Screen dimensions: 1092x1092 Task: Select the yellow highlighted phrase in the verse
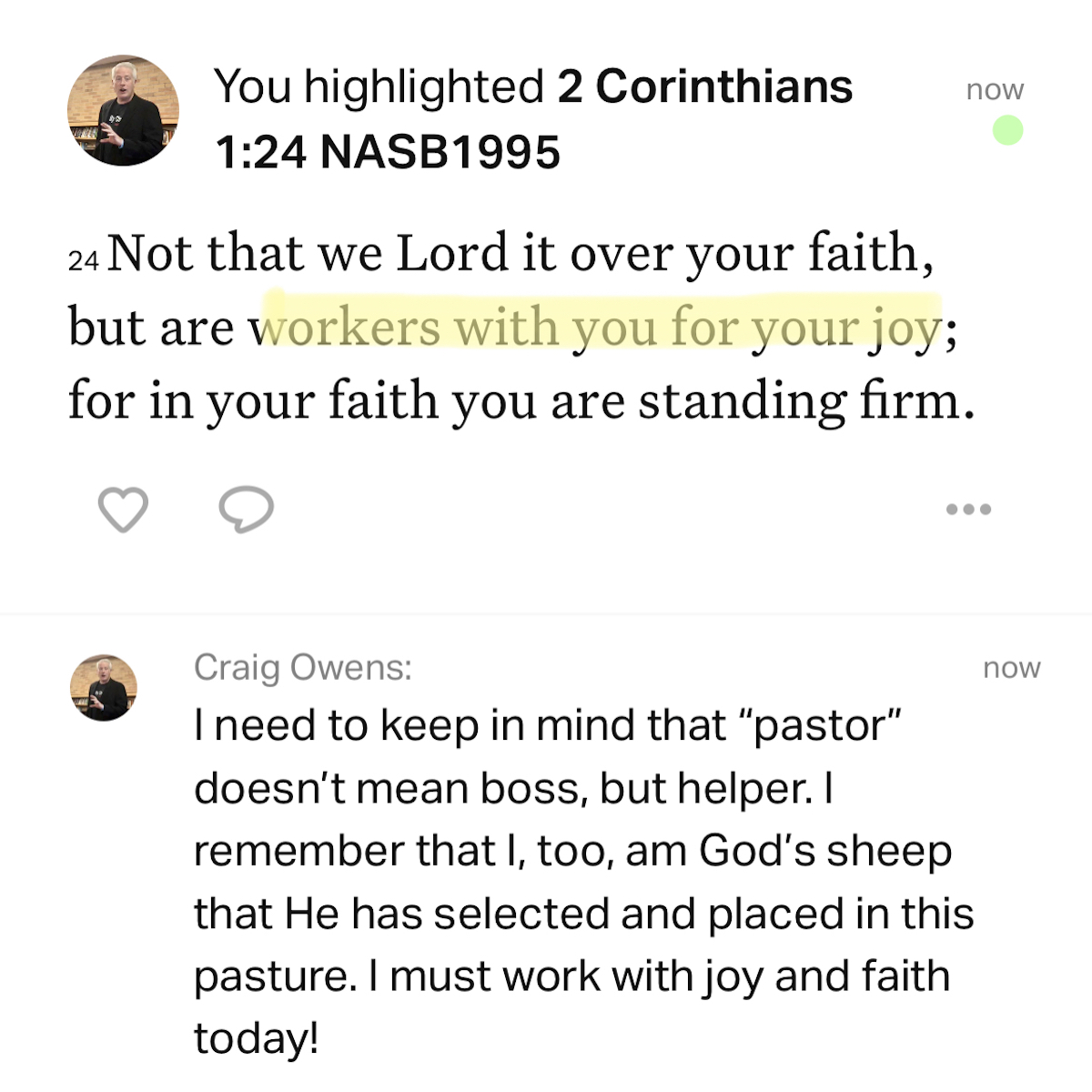click(x=601, y=326)
